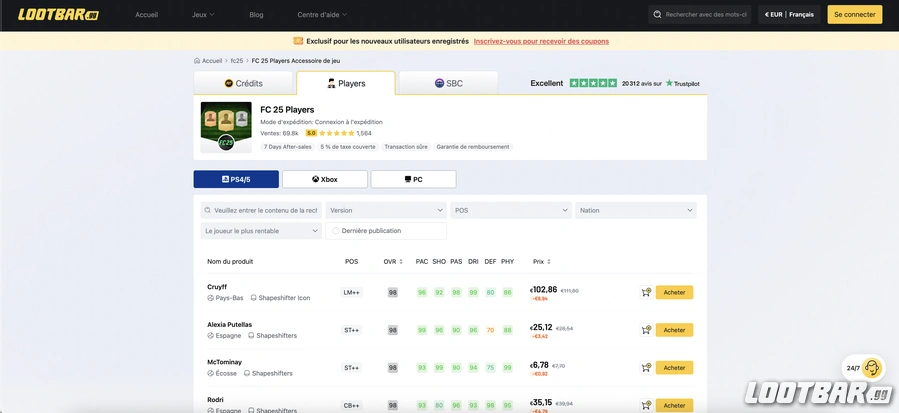Click the 7 Days After-sales tag

pos(288,147)
